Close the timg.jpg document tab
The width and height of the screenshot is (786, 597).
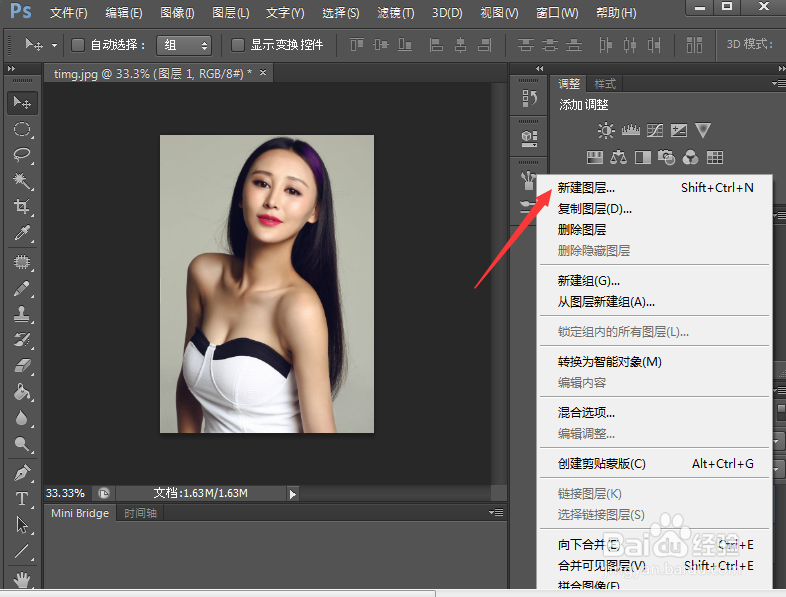pyautogui.click(x=263, y=73)
